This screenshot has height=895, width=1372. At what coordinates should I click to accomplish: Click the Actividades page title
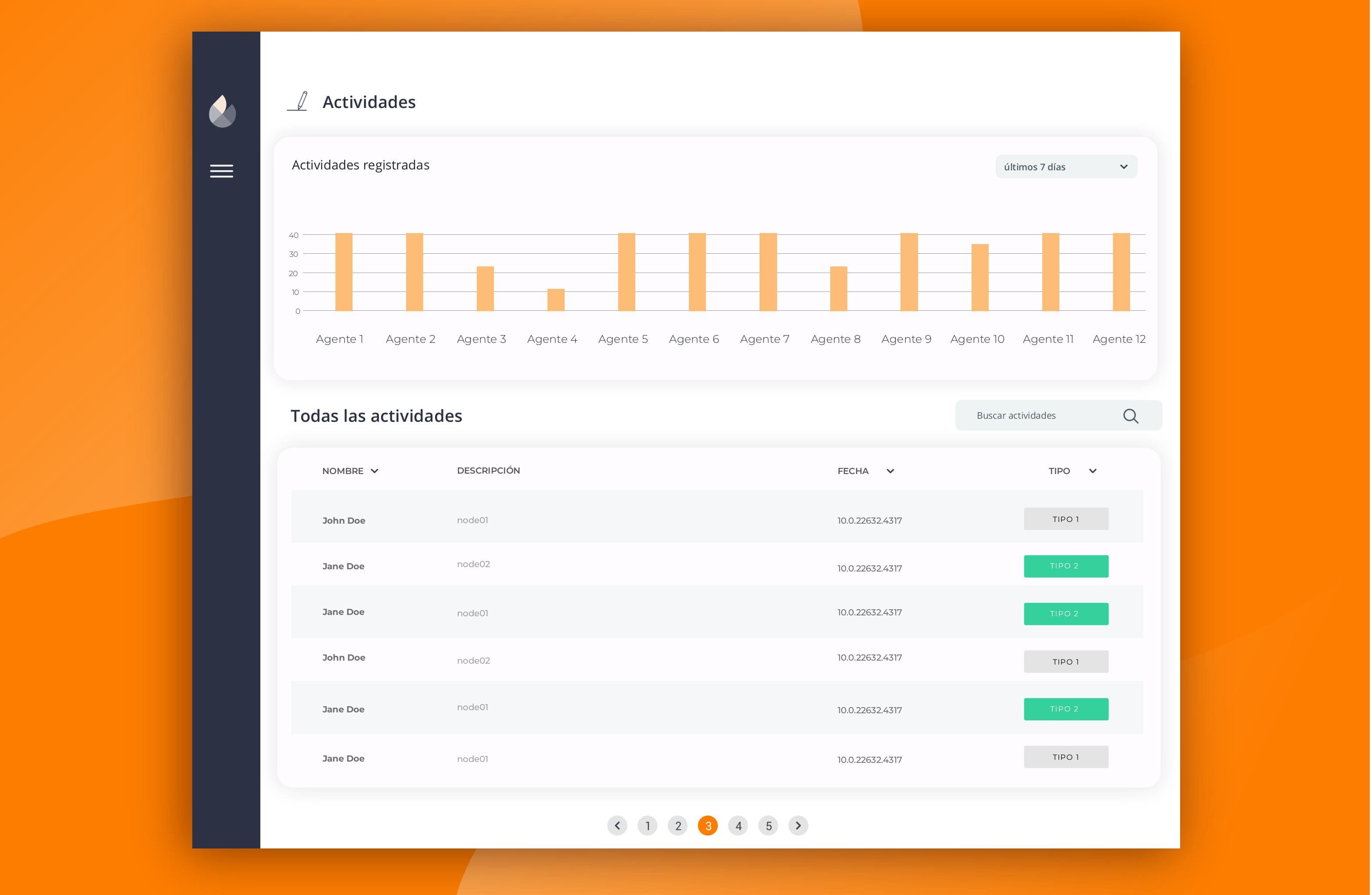[x=369, y=102]
